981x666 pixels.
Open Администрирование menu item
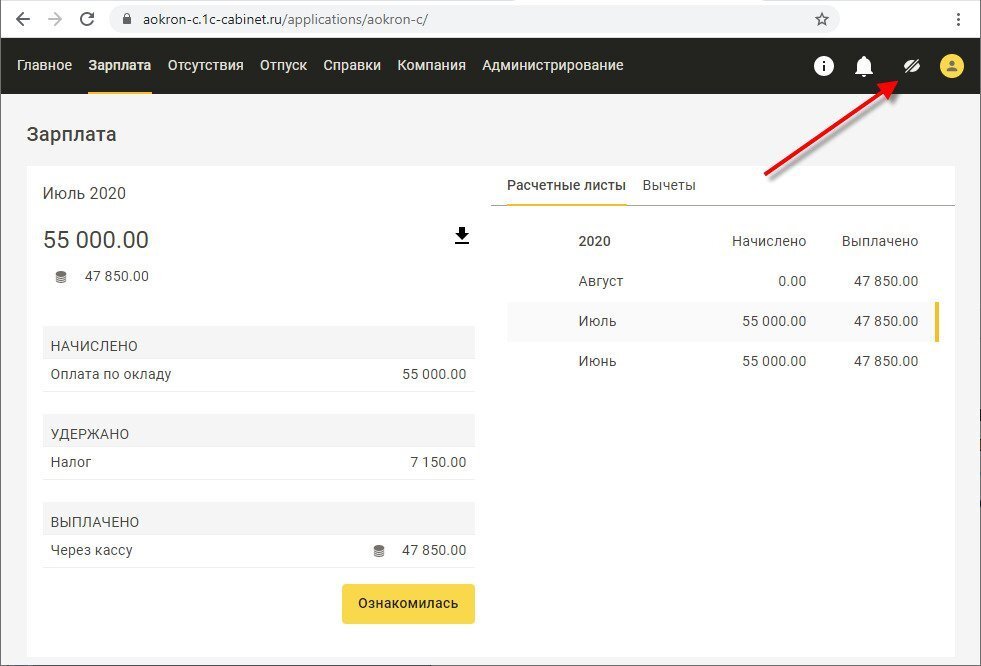[552, 66]
